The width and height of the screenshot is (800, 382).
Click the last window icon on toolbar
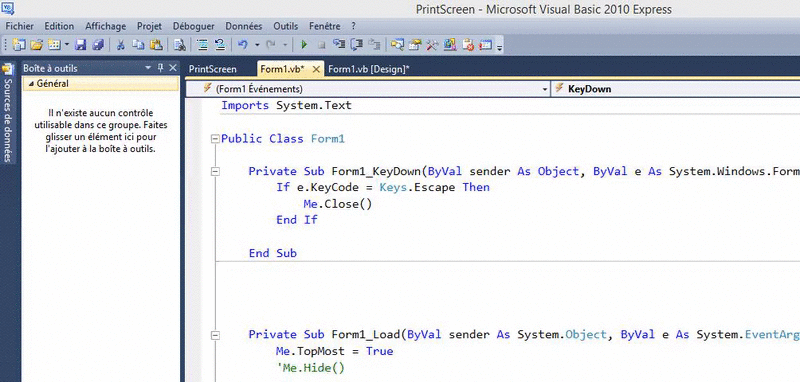pyautogui.click(x=485, y=45)
